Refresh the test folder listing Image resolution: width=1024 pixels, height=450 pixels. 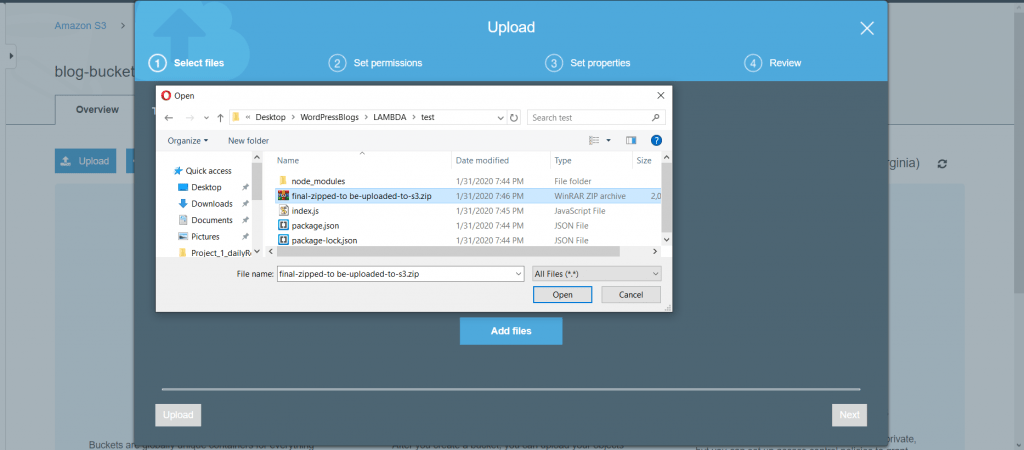click(x=514, y=117)
